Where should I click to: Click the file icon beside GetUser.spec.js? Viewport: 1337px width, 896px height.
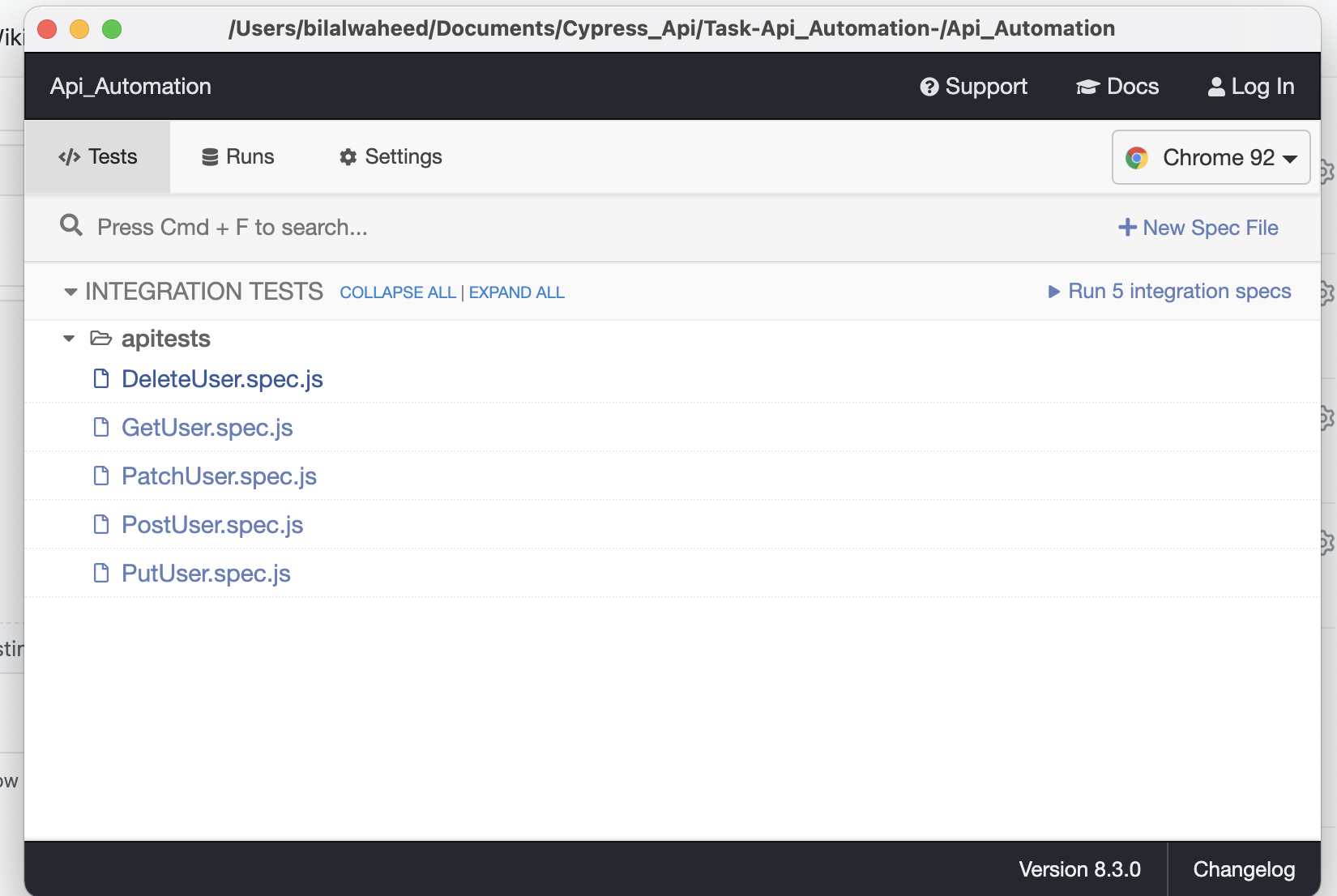pyautogui.click(x=101, y=427)
